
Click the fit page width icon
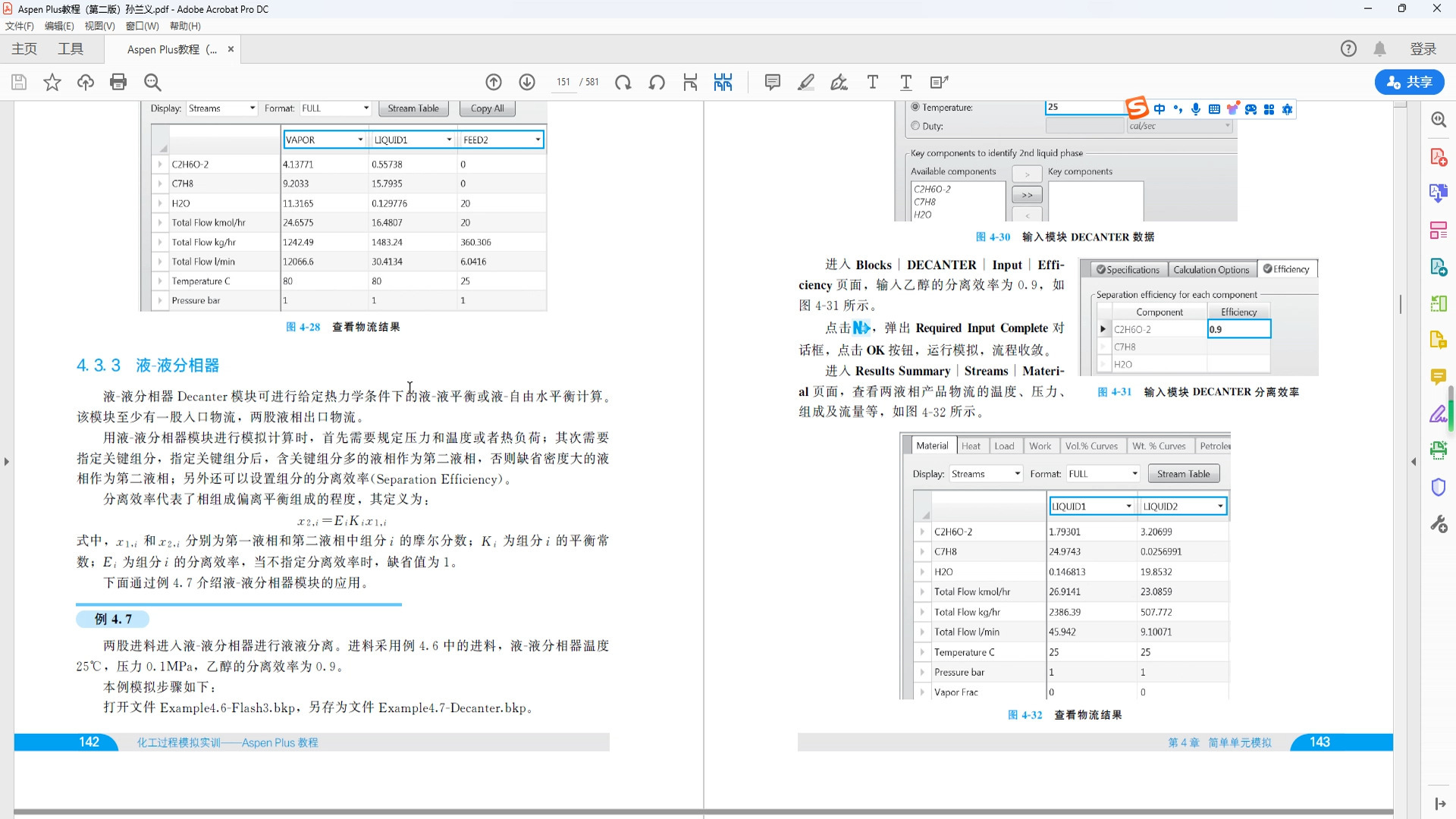[690, 82]
